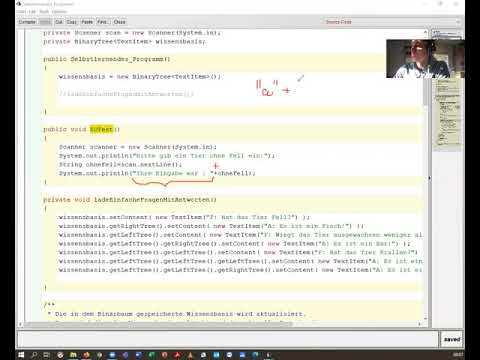
Task: Click the Compile button
Action: pyautogui.click(x=27, y=22)
